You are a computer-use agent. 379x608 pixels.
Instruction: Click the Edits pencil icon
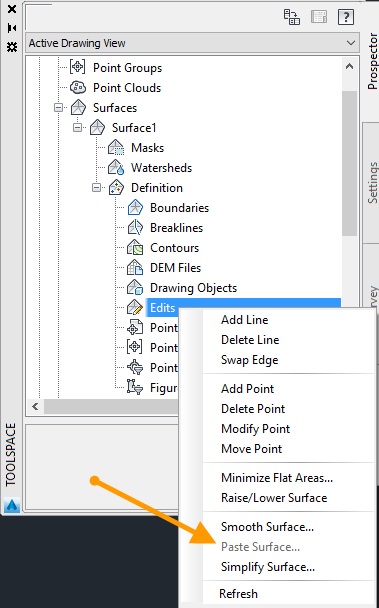click(x=135, y=307)
